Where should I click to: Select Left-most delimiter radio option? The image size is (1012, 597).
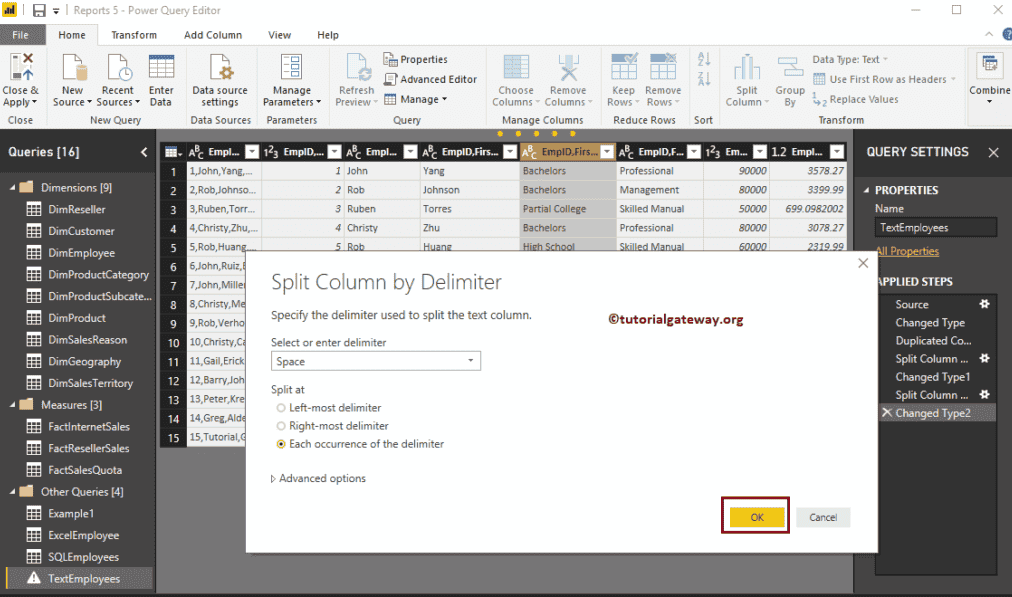pos(281,408)
